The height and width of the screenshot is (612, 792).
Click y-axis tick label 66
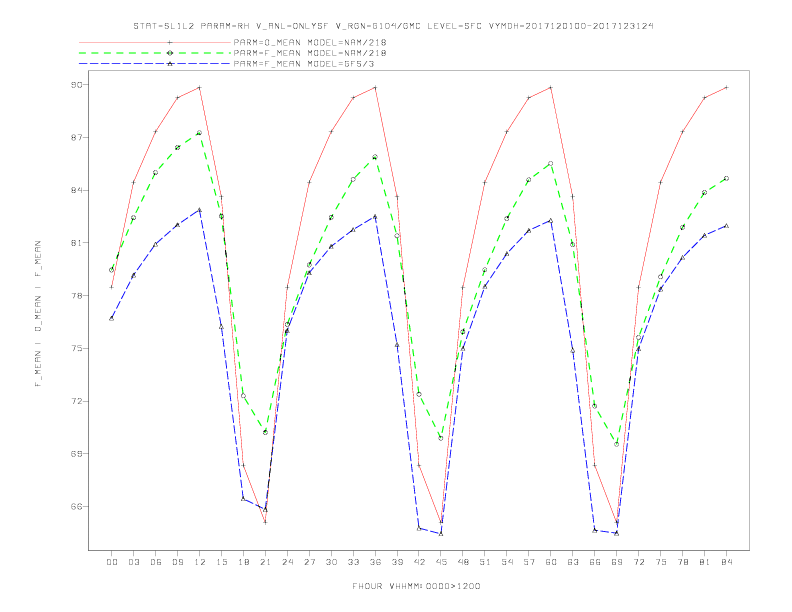(x=76, y=506)
